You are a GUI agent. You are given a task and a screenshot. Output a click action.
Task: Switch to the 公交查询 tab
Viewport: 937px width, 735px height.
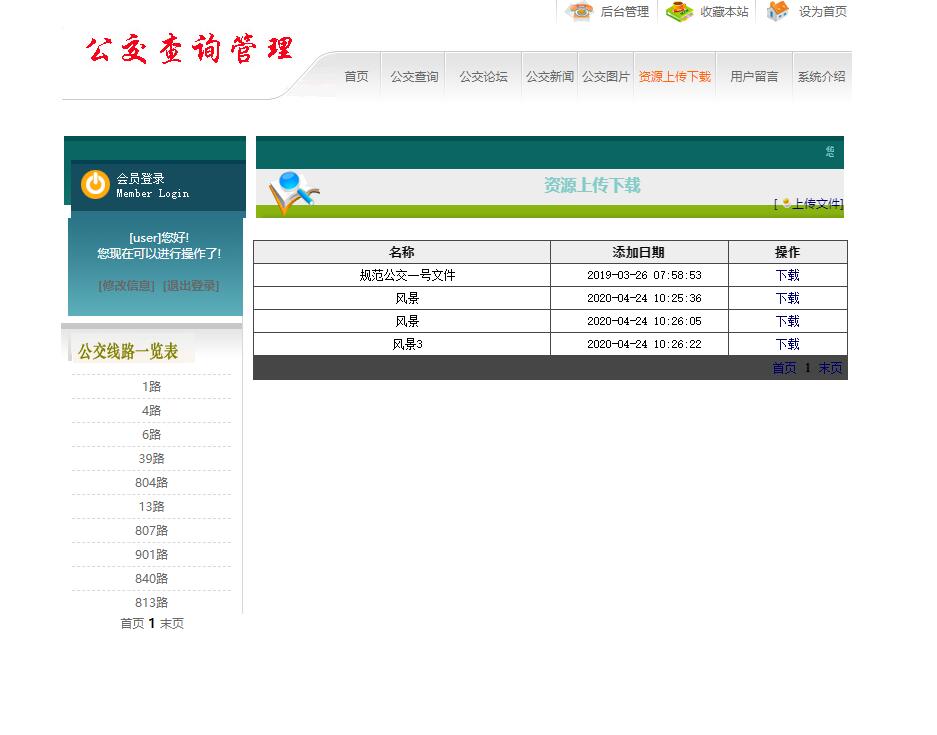[x=413, y=75]
